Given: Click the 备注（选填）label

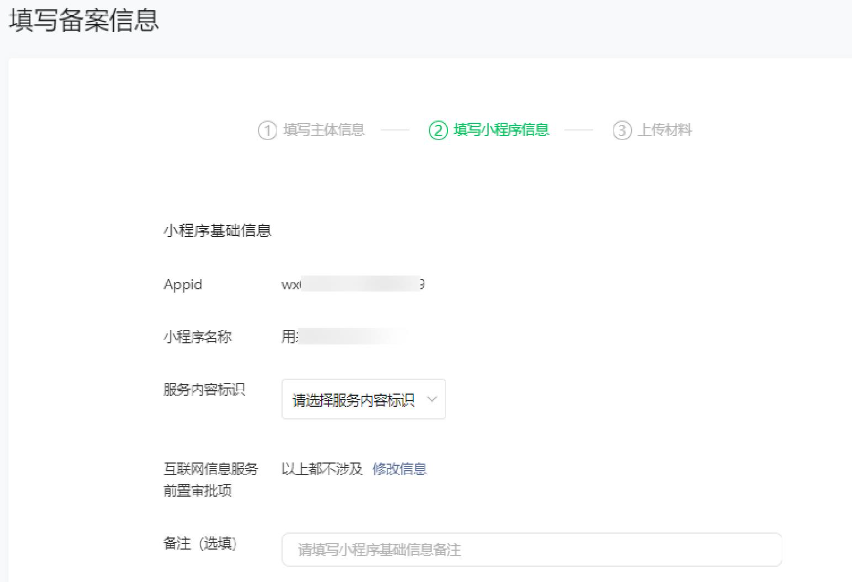Looking at the screenshot, I should (200, 543).
